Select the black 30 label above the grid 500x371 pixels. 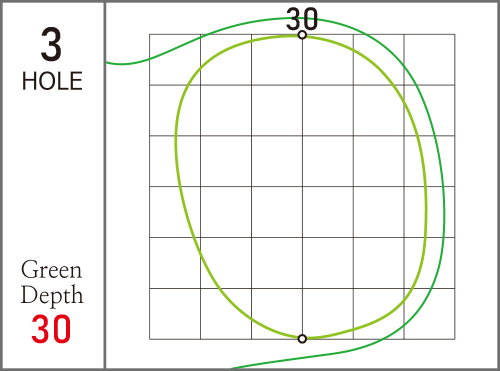[302, 19]
